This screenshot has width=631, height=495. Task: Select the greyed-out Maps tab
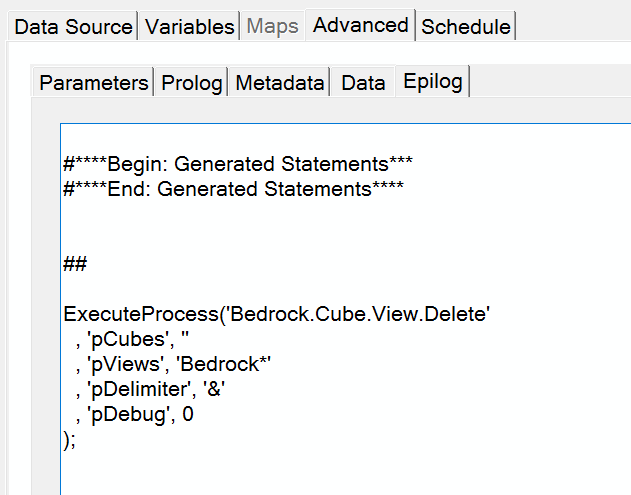pyautogui.click(x=273, y=27)
